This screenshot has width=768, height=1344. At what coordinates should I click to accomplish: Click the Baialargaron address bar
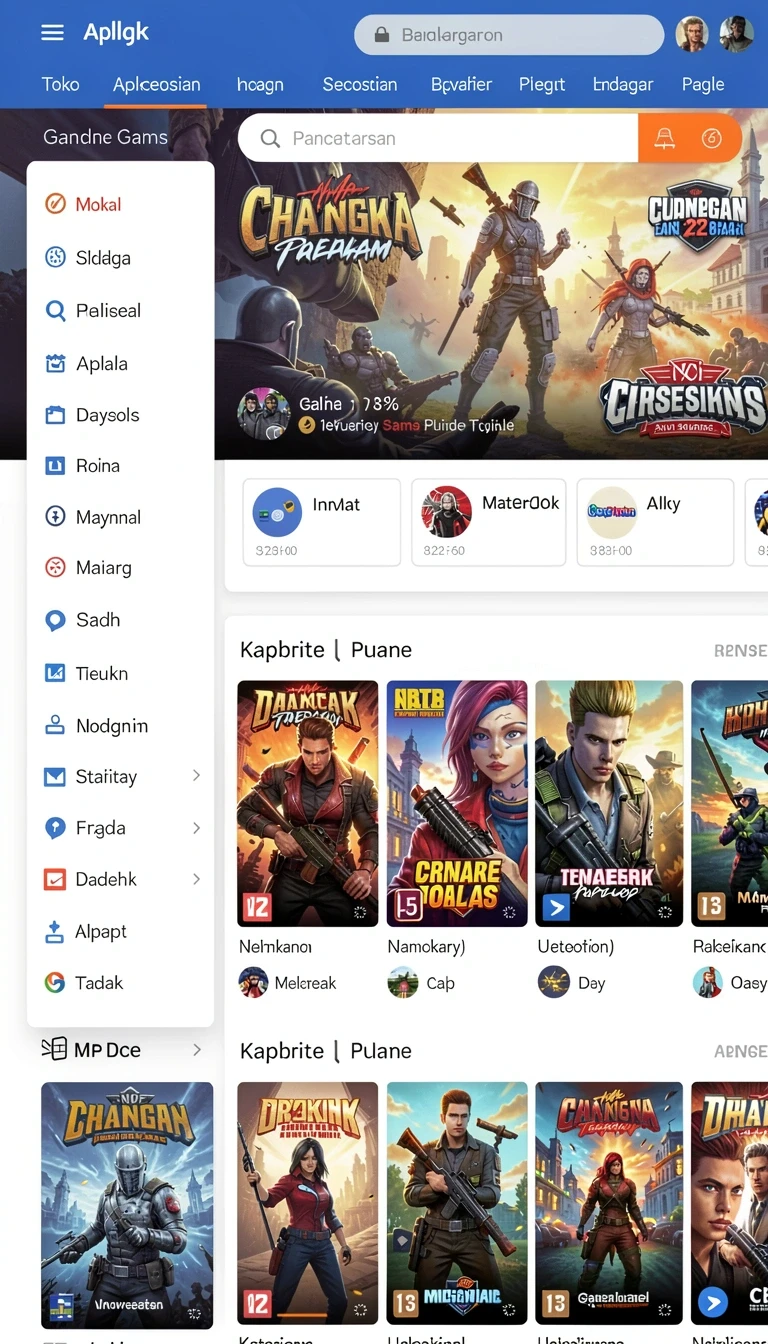pos(509,35)
